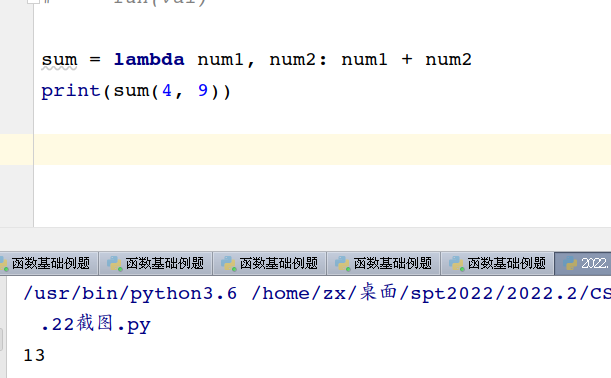Click the output value 13 in console
611x378 pixels.
point(34,355)
